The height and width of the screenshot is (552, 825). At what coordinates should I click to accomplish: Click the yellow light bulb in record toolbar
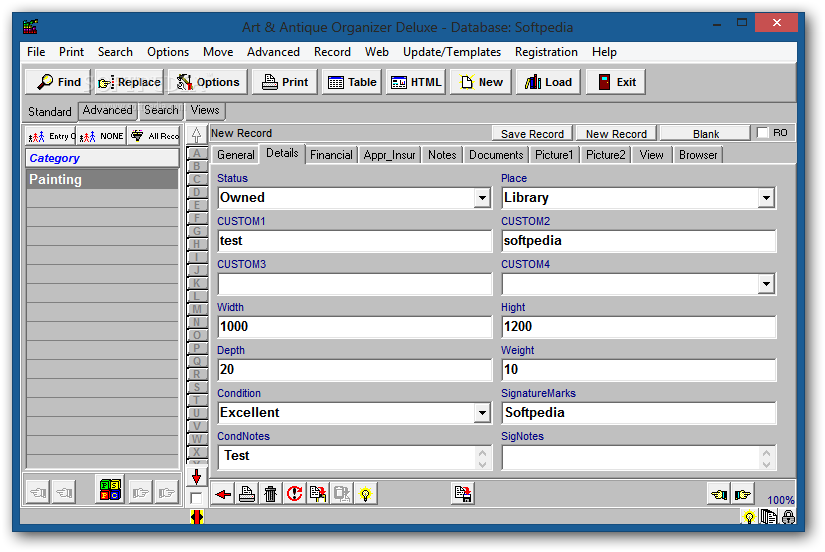click(x=365, y=494)
